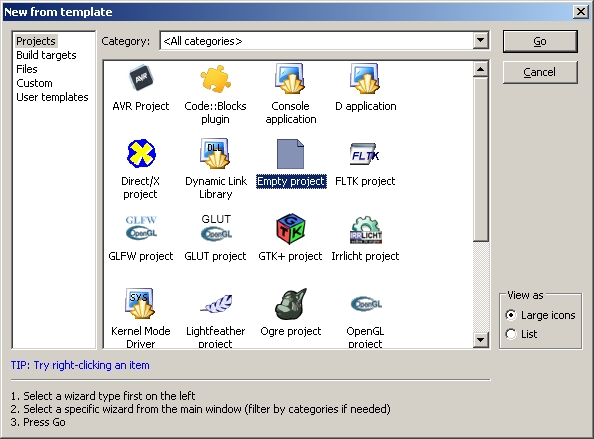Select the Empty project page icon

pyautogui.click(x=290, y=154)
